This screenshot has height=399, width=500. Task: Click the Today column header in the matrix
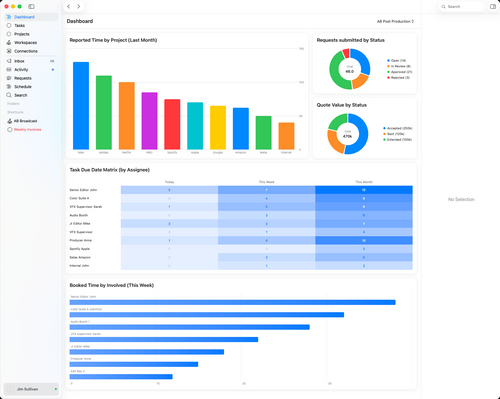pos(169,182)
